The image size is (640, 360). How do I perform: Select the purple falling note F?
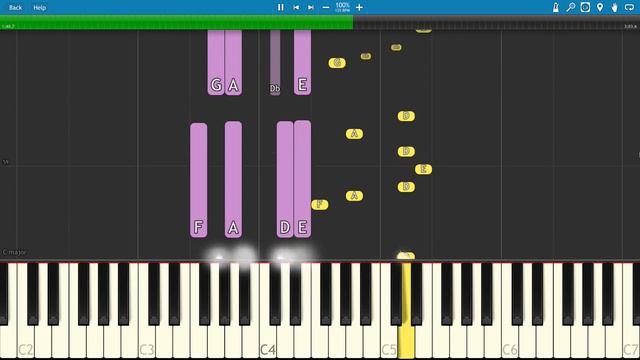[x=198, y=180]
